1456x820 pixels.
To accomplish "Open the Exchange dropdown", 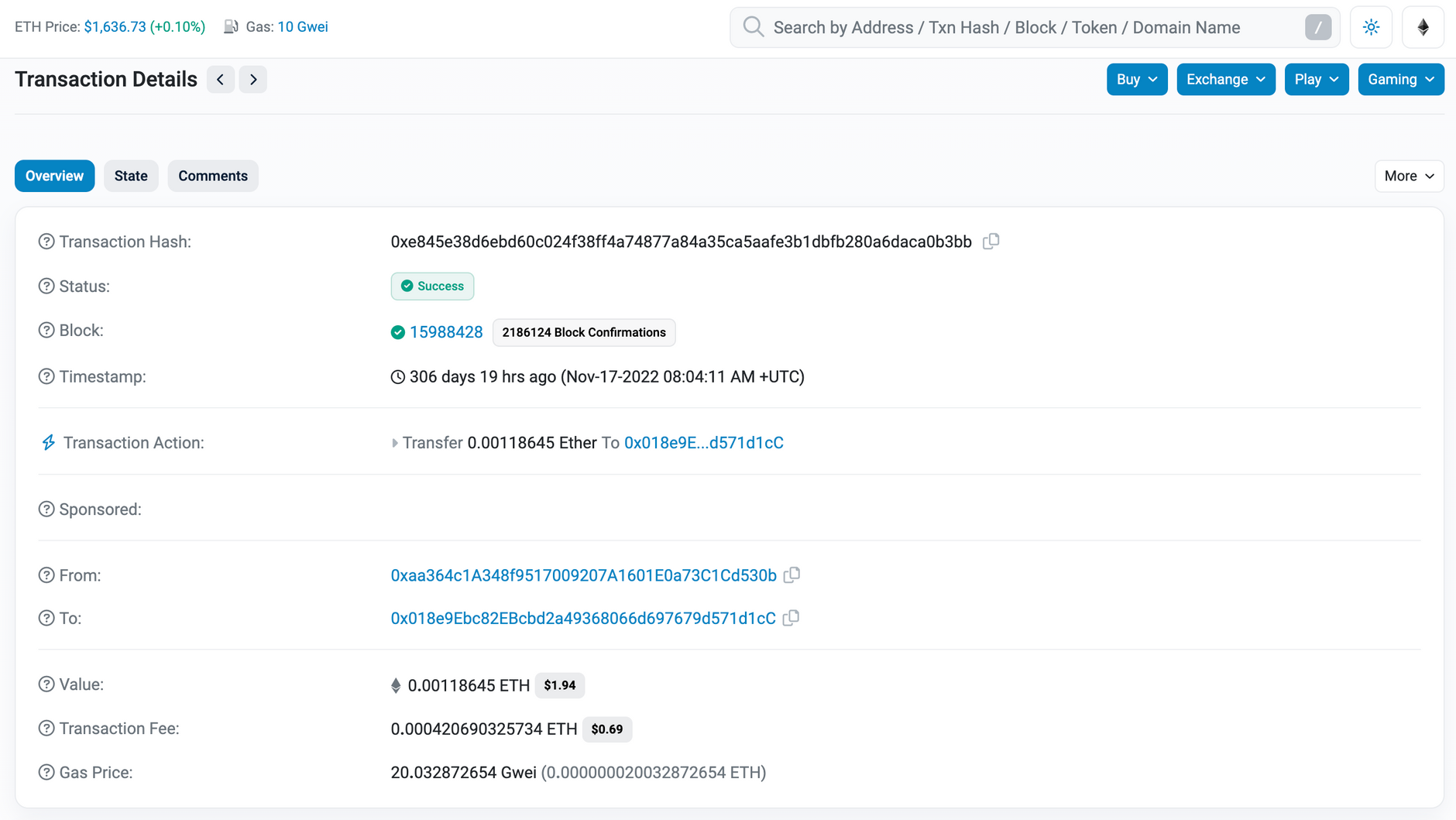I will click(x=1225, y=79).
